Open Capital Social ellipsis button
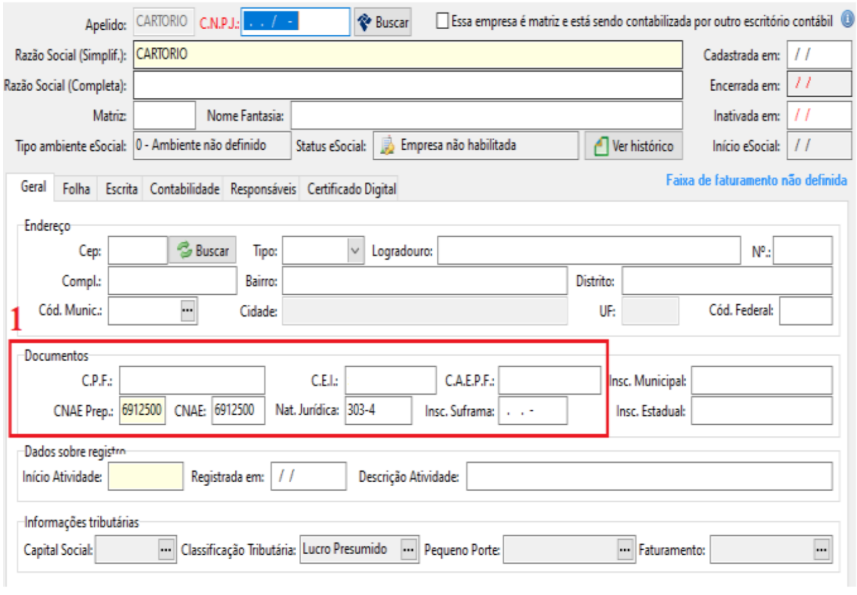The height and width of the screenshot is (595, 857). [166, 550]
